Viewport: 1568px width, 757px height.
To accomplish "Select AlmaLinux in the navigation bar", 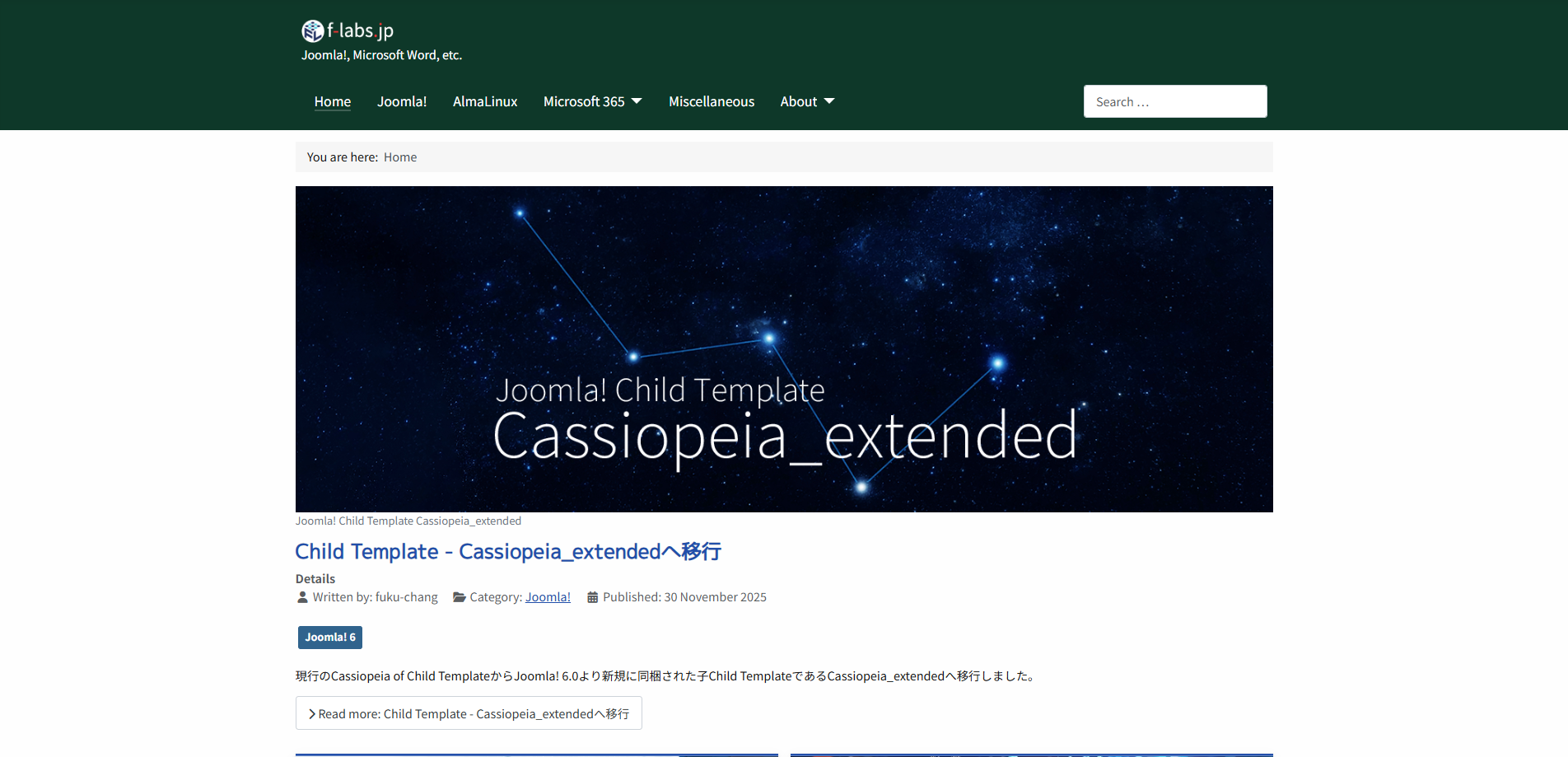I will click(x=485, y=101).
